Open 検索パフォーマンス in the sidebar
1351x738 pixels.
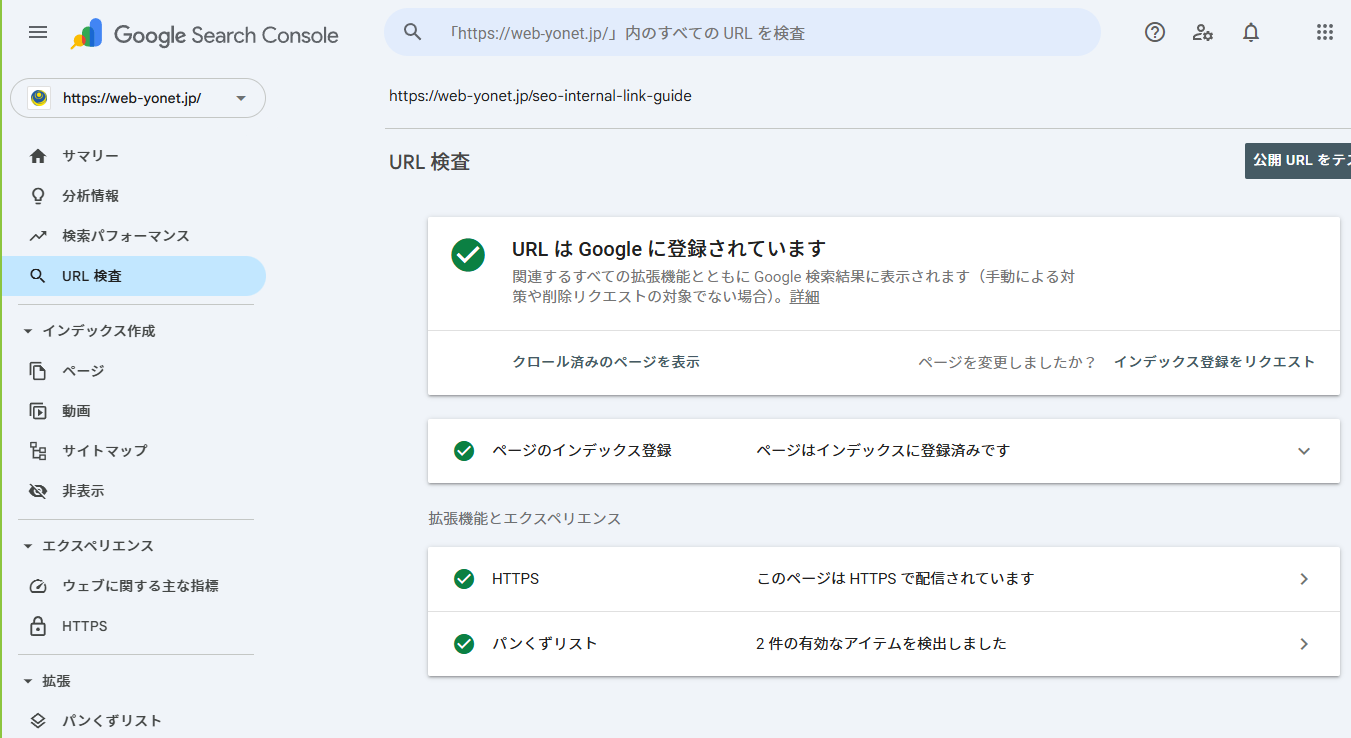125,236
